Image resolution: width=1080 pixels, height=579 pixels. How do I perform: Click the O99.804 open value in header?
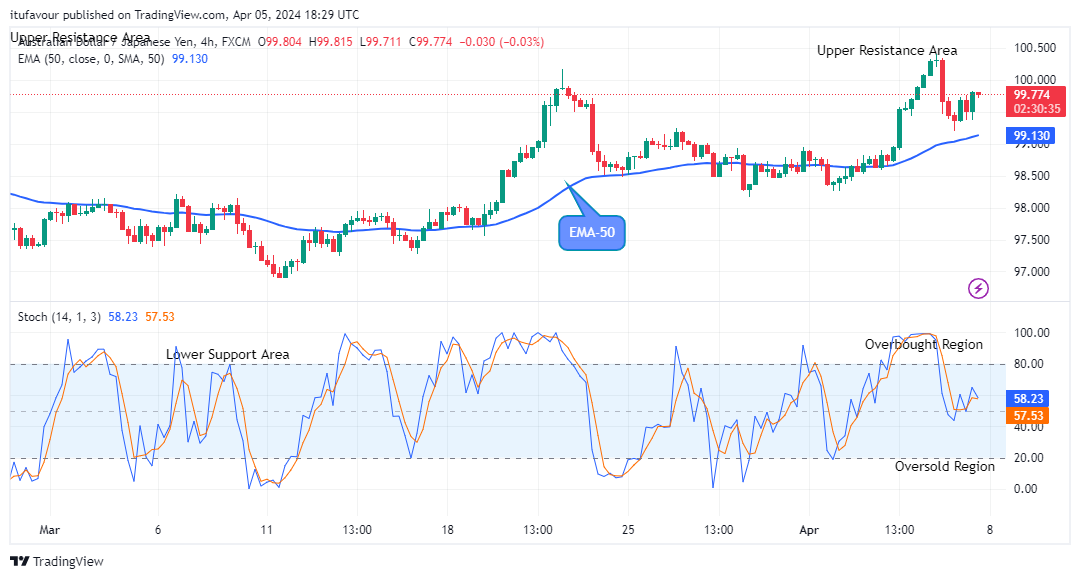coord(280,42)
